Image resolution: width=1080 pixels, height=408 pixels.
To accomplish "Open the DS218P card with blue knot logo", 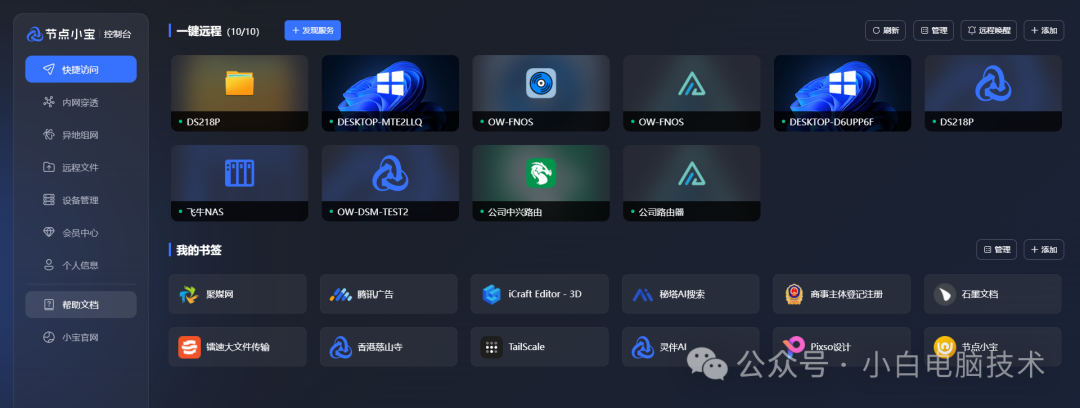I will pos(993,93).
